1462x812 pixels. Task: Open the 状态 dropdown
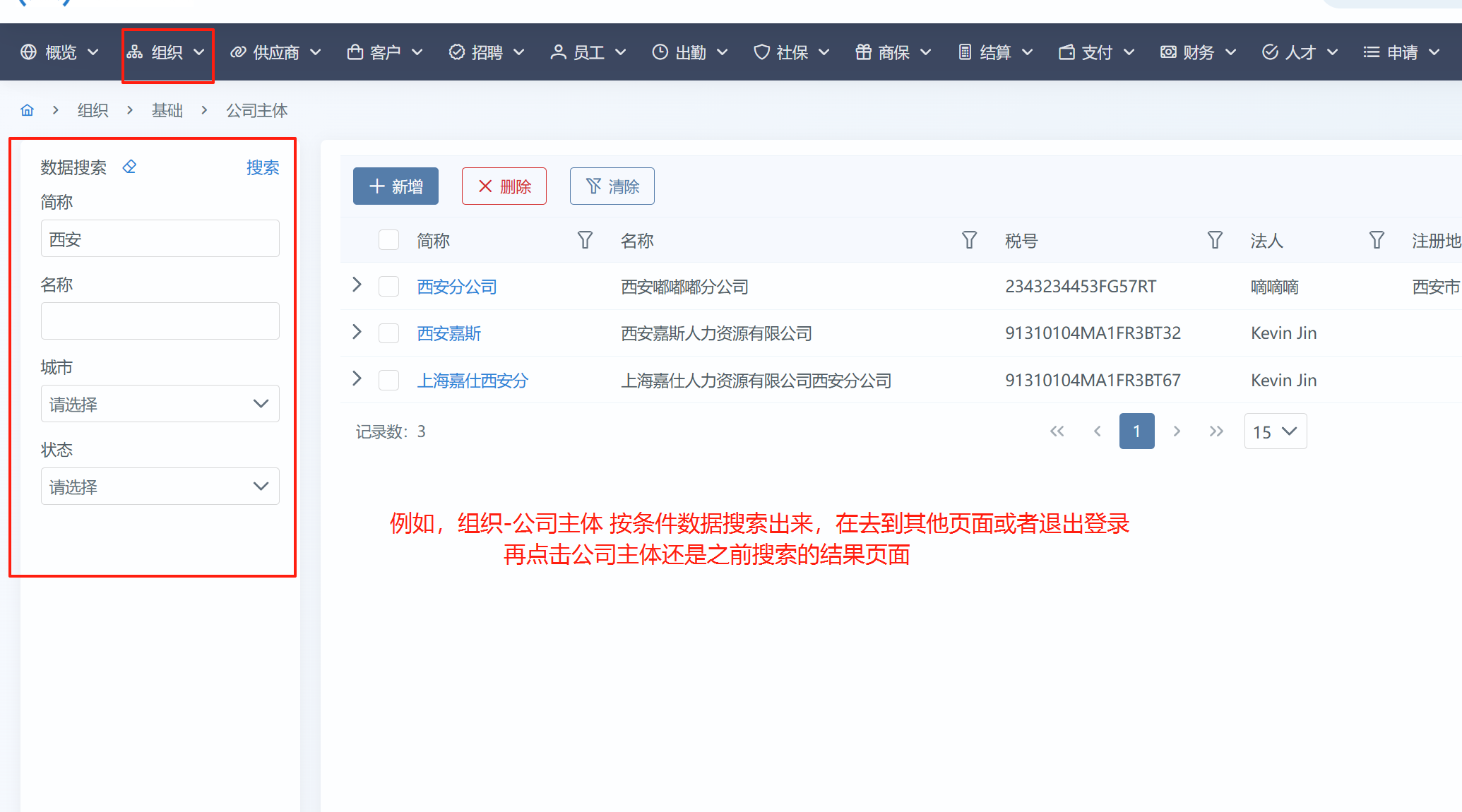pyautogui.click(x=160, y=486)
